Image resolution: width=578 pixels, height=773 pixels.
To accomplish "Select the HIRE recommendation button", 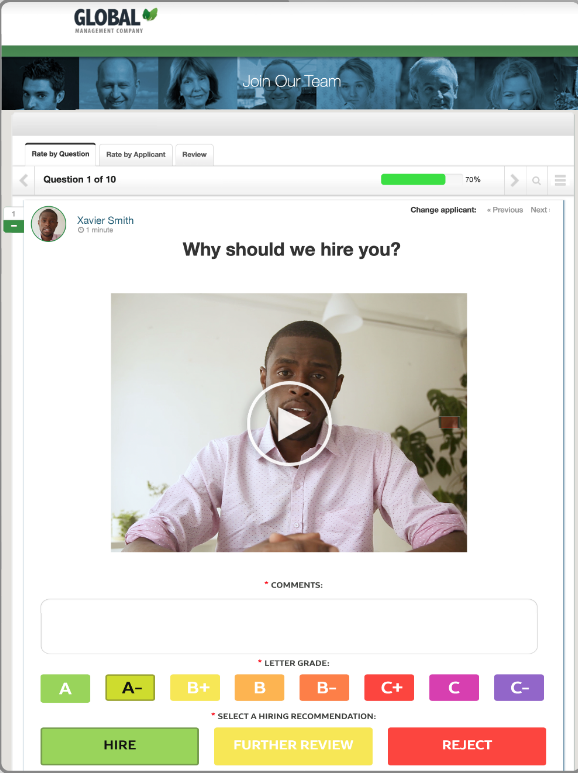I will pos(120,745).
